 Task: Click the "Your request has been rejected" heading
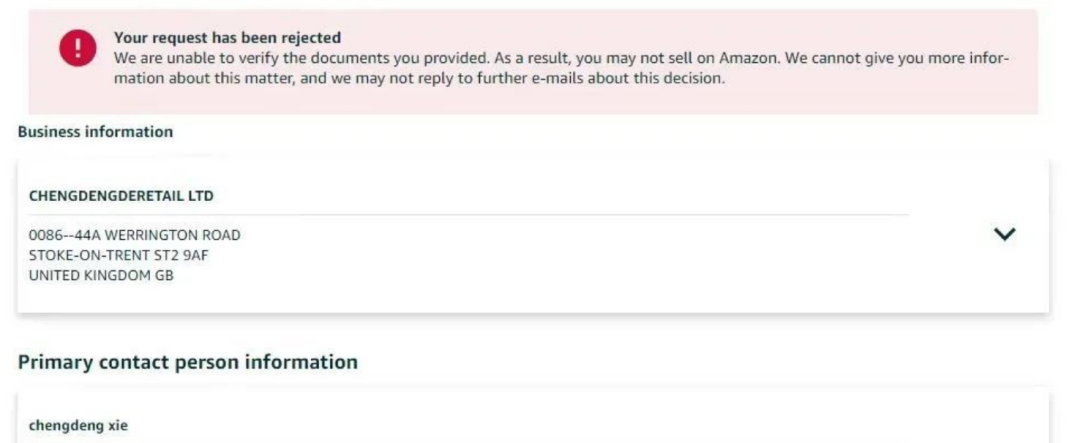(x=227, y=37)
